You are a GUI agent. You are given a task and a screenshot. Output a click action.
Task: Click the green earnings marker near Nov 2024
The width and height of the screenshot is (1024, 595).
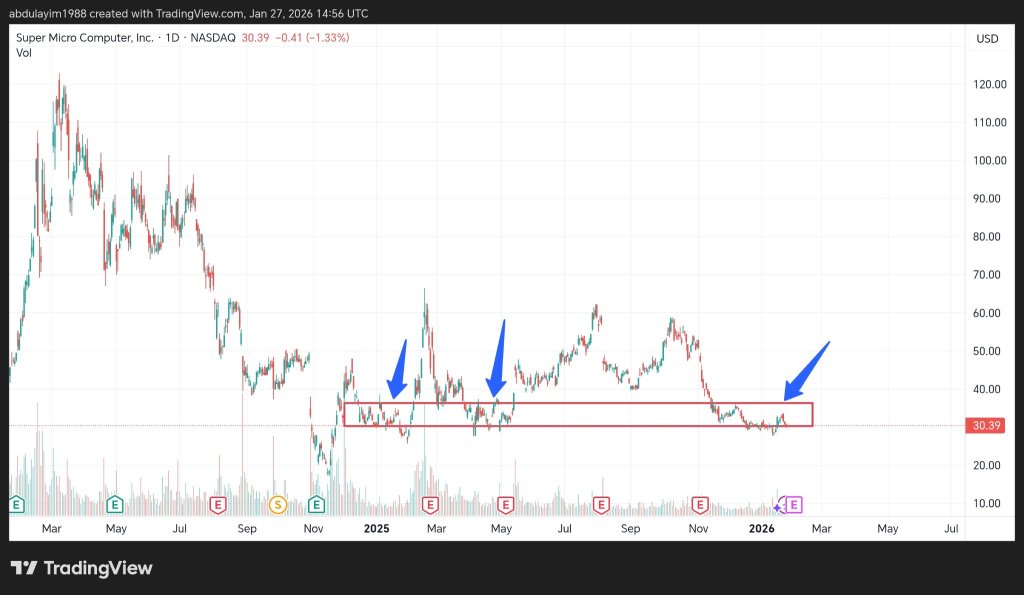click(316, 504)
